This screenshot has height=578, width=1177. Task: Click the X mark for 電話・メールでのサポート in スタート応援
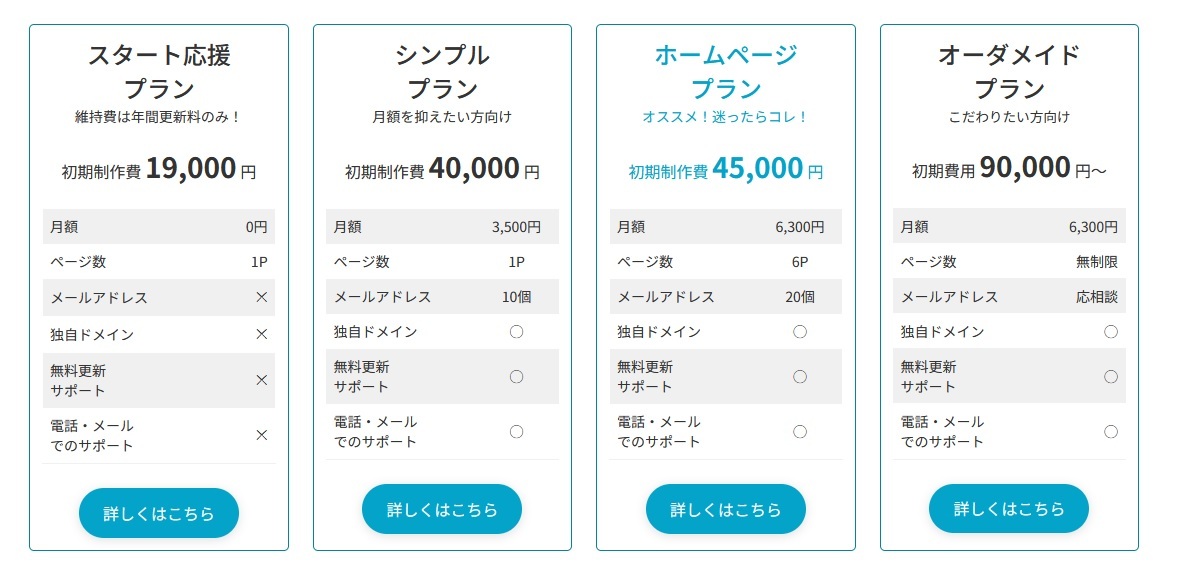point(261,435)
